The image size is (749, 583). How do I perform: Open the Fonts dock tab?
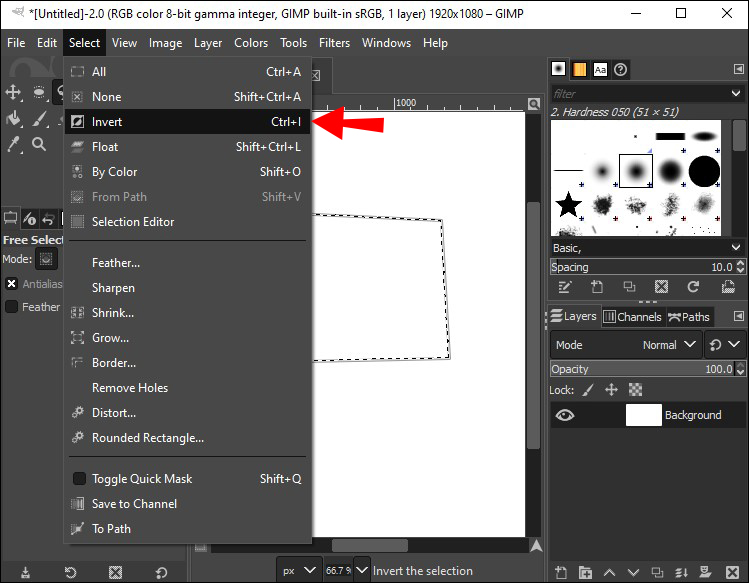point(600,70)
